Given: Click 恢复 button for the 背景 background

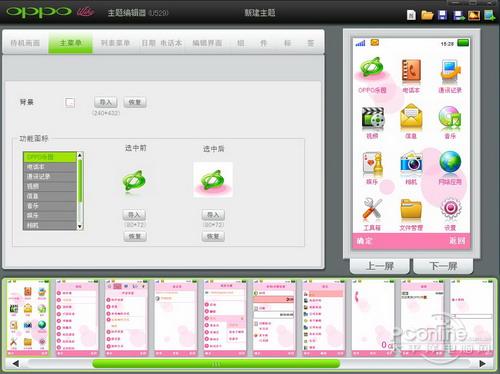Looking at the screenshot, I should 135,102.
